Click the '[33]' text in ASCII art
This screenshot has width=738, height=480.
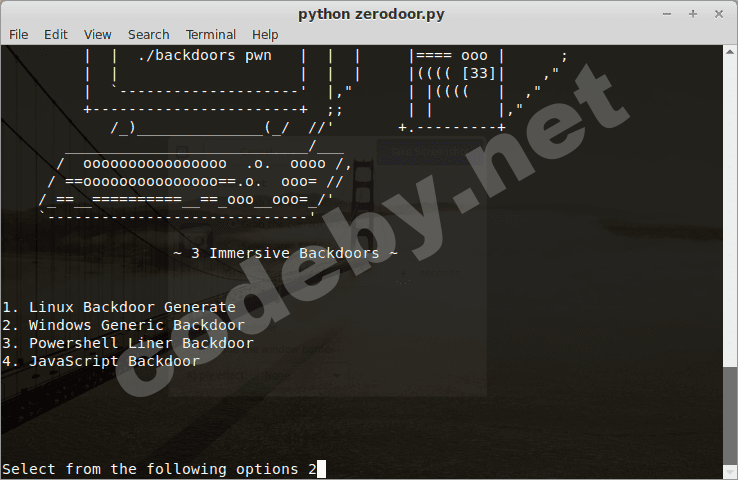[479, 73]
